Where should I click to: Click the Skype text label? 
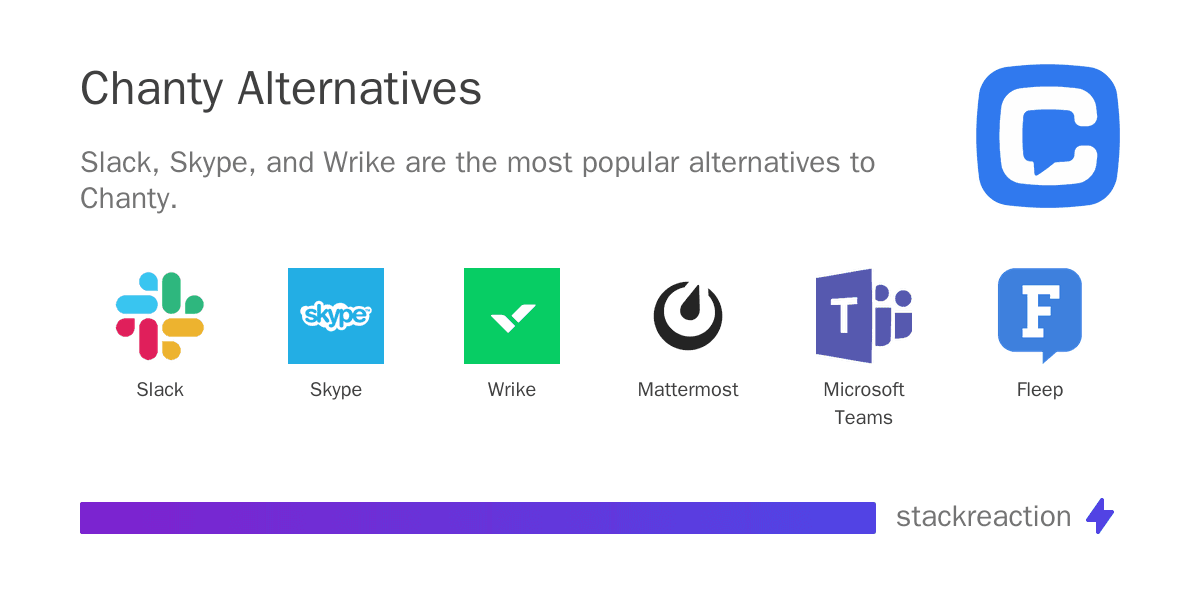point(336,391)
